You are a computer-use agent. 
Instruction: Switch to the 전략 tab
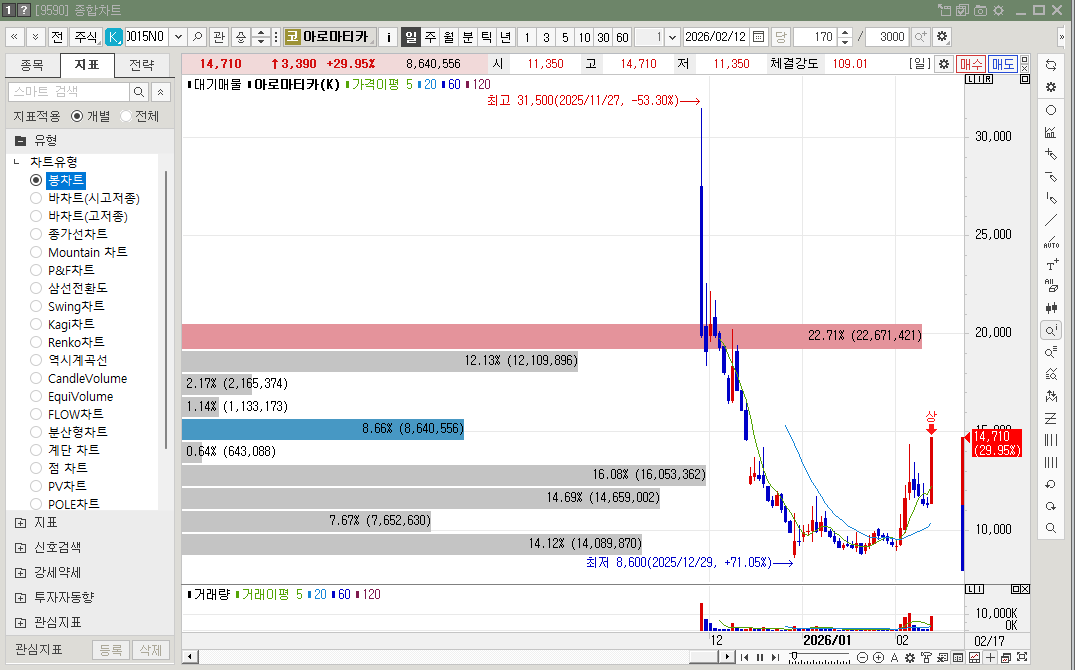pyautogui.click(x=142, y=65)
